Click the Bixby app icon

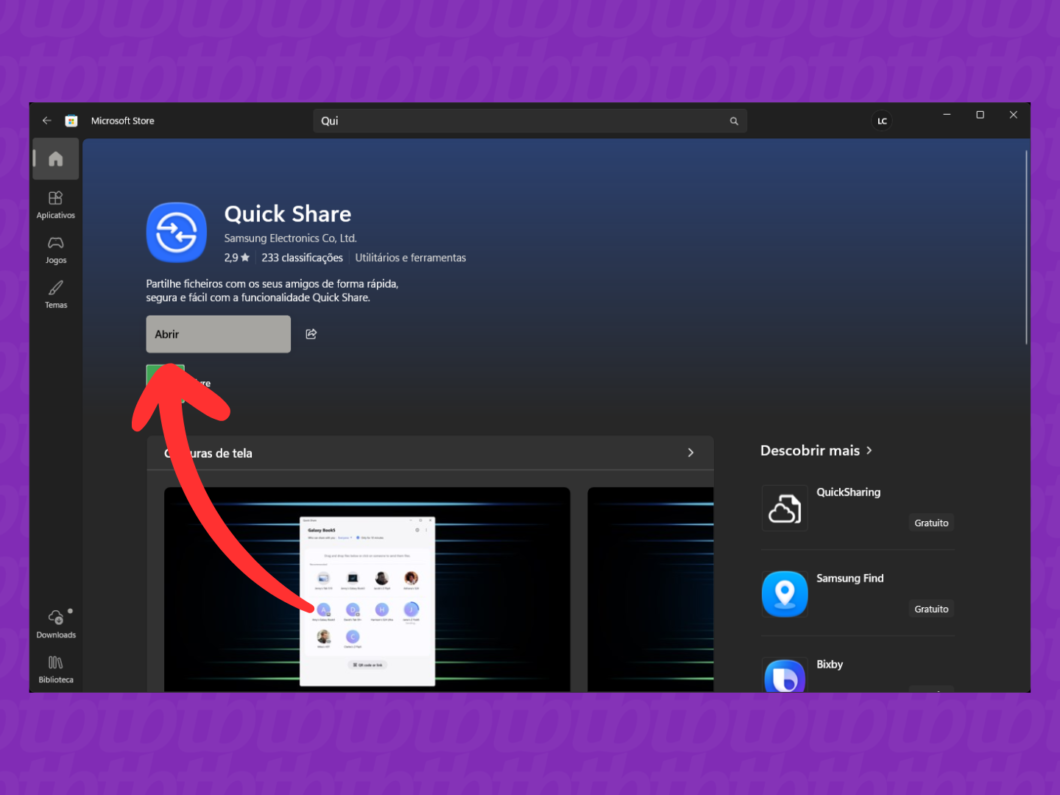tap(784, 675)
